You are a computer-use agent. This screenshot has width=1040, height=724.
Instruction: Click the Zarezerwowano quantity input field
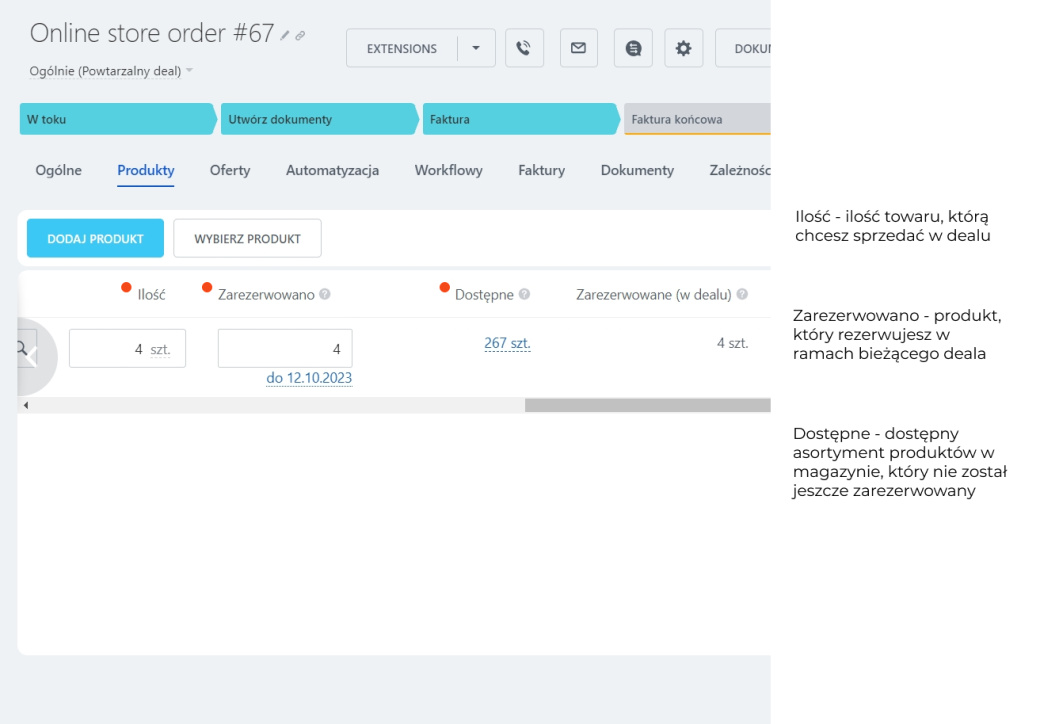[x=284, y=349]
